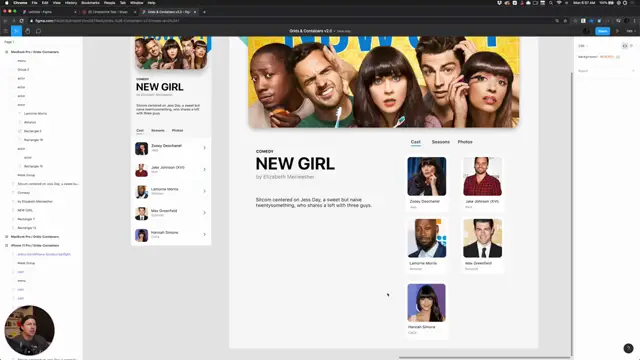Open the History menu
The height and width of the screenshot is (360, 640).
(71, 3)
